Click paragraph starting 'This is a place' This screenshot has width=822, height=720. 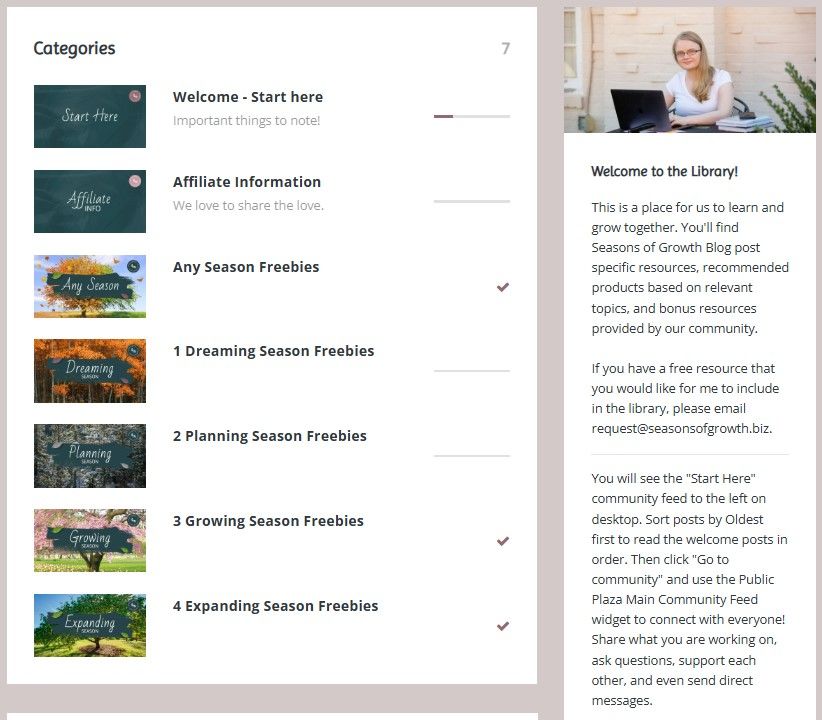coord(689,268)
